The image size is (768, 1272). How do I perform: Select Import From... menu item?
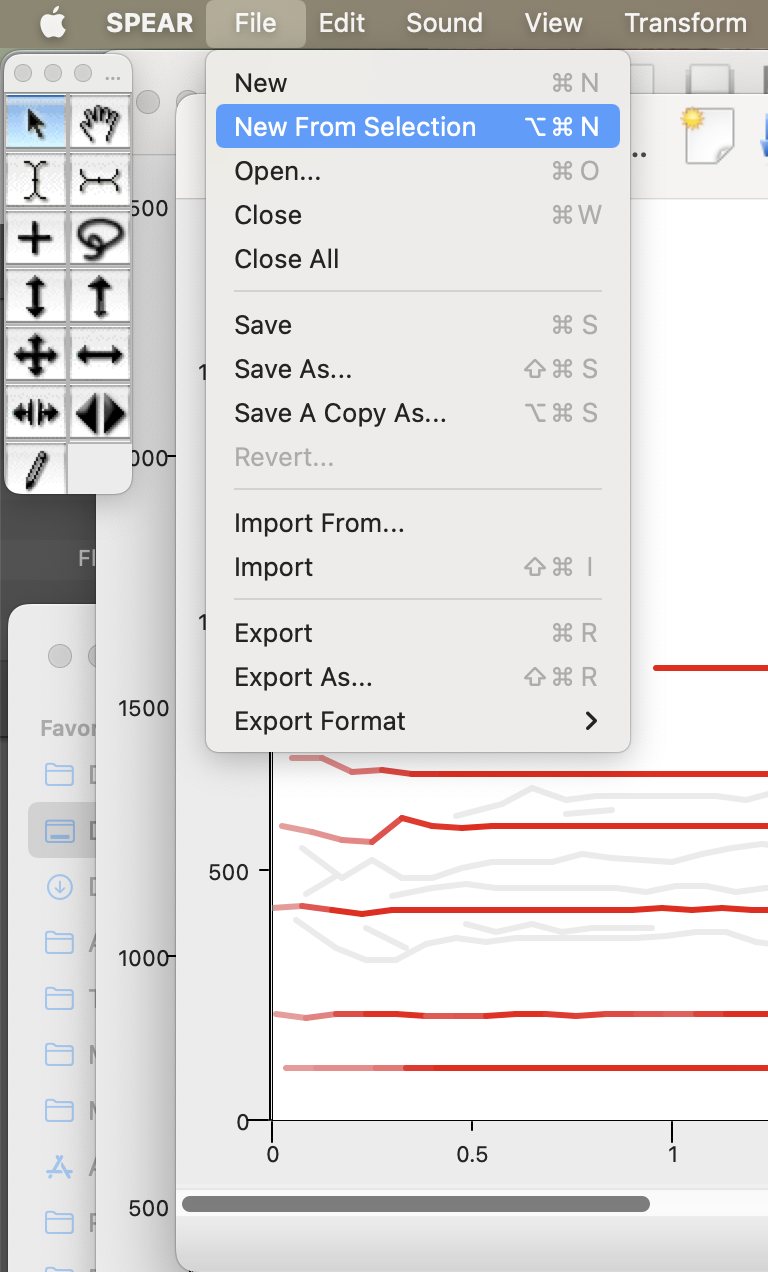[319, 523]
